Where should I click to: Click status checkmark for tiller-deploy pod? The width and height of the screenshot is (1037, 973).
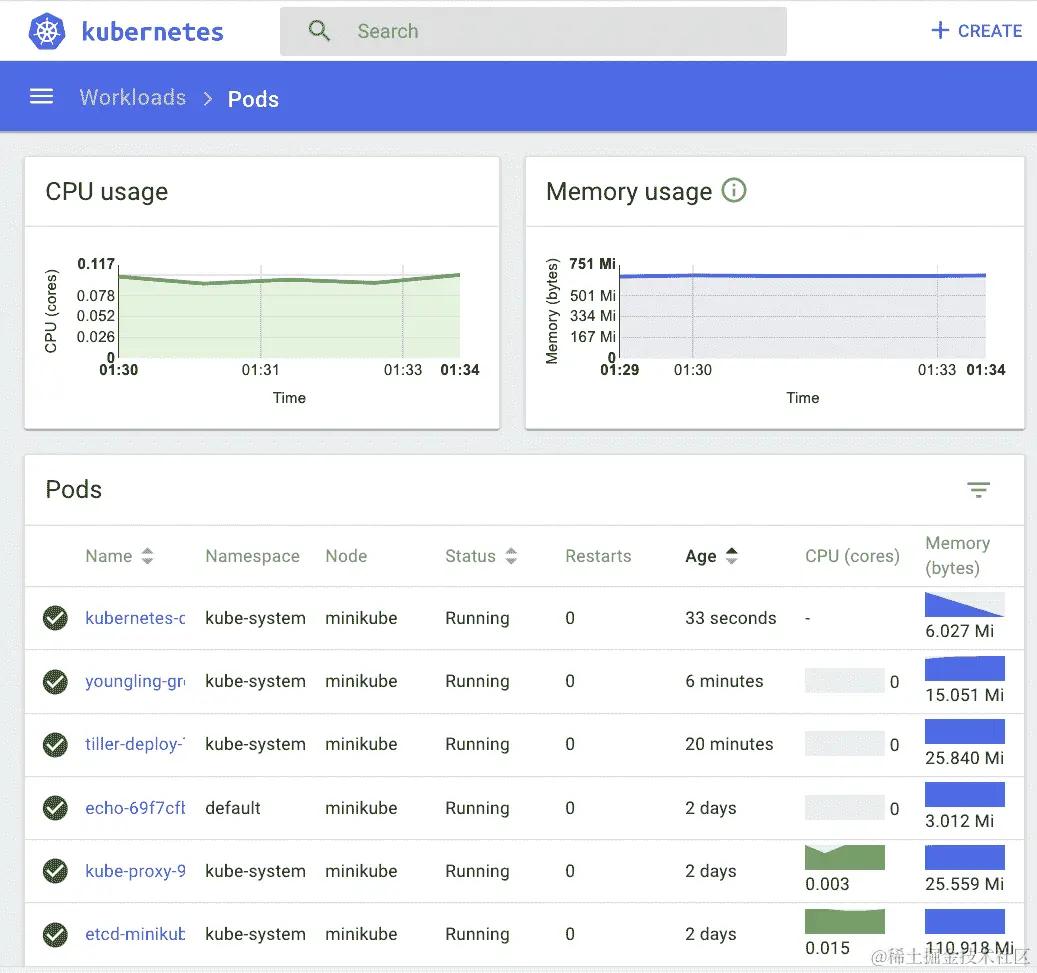55,744
